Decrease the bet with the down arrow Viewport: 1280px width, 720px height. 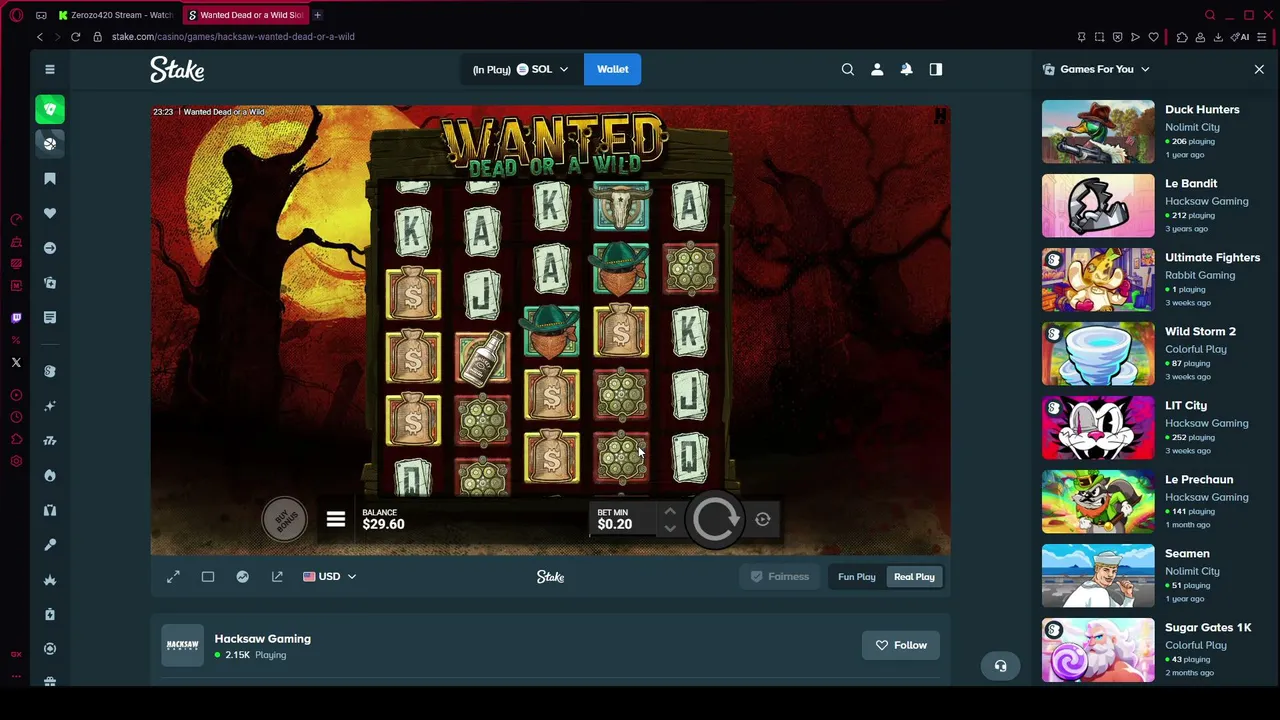(x=670, y=528)
